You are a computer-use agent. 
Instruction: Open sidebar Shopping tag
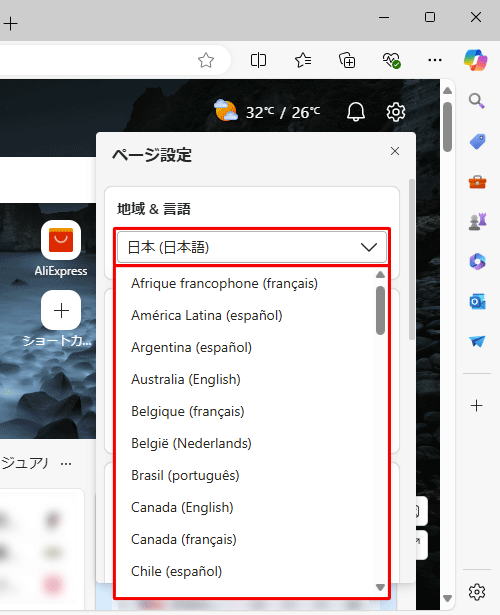477,141
